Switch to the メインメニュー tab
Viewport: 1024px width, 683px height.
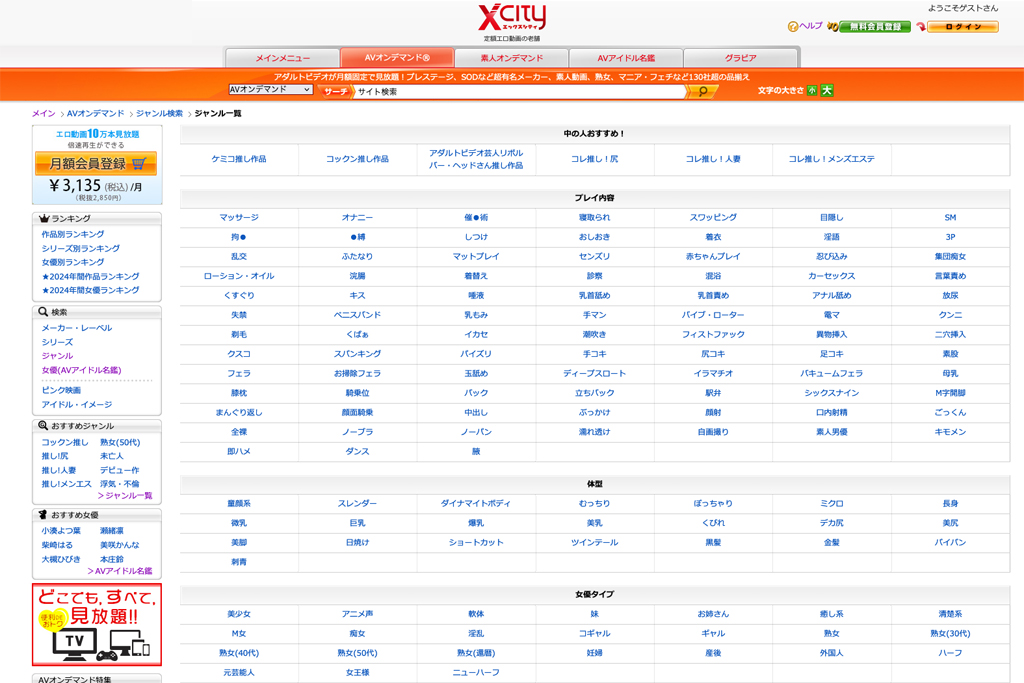(x=283, y=58)
